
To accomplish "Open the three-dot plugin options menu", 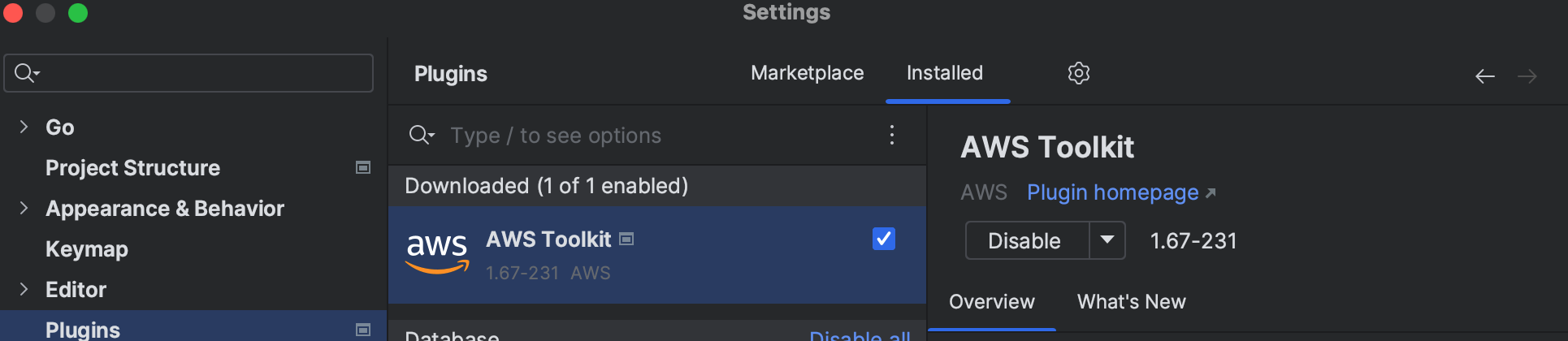I will [892, 135].
